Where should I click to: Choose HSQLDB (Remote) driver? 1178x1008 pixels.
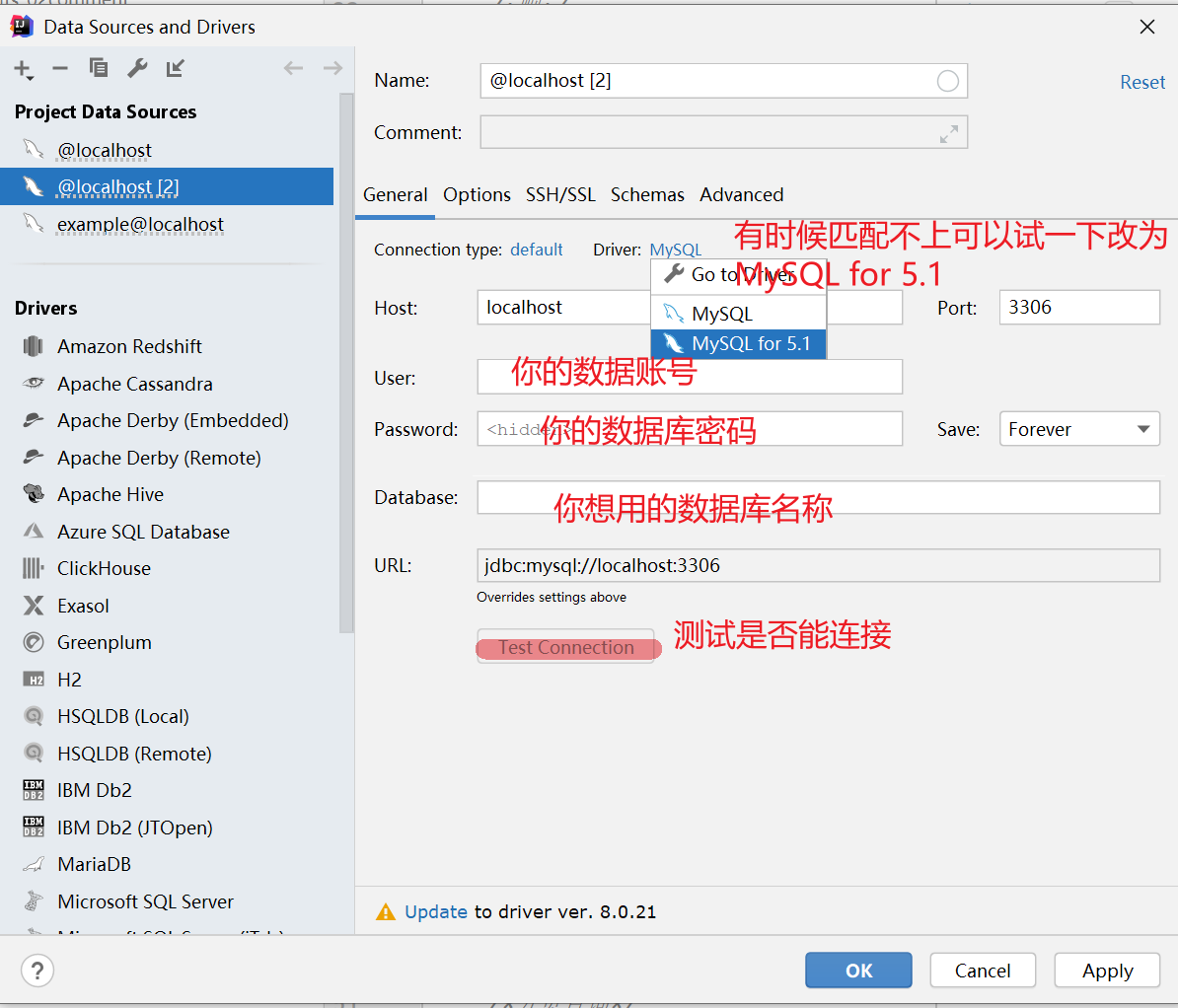[x=134, y=754]
